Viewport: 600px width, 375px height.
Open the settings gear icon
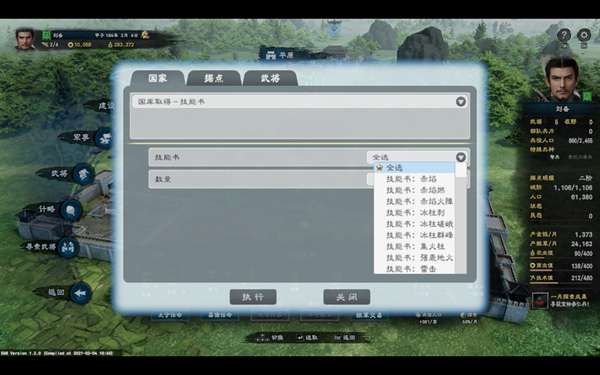(584, 36)
